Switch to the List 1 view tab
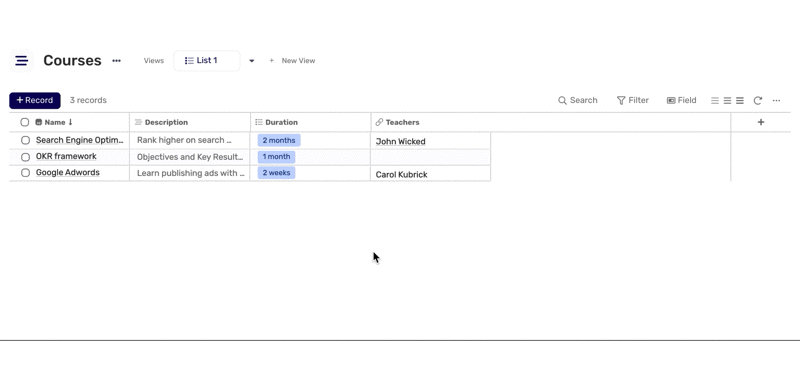The image size is (800, 385). [207, 61]
